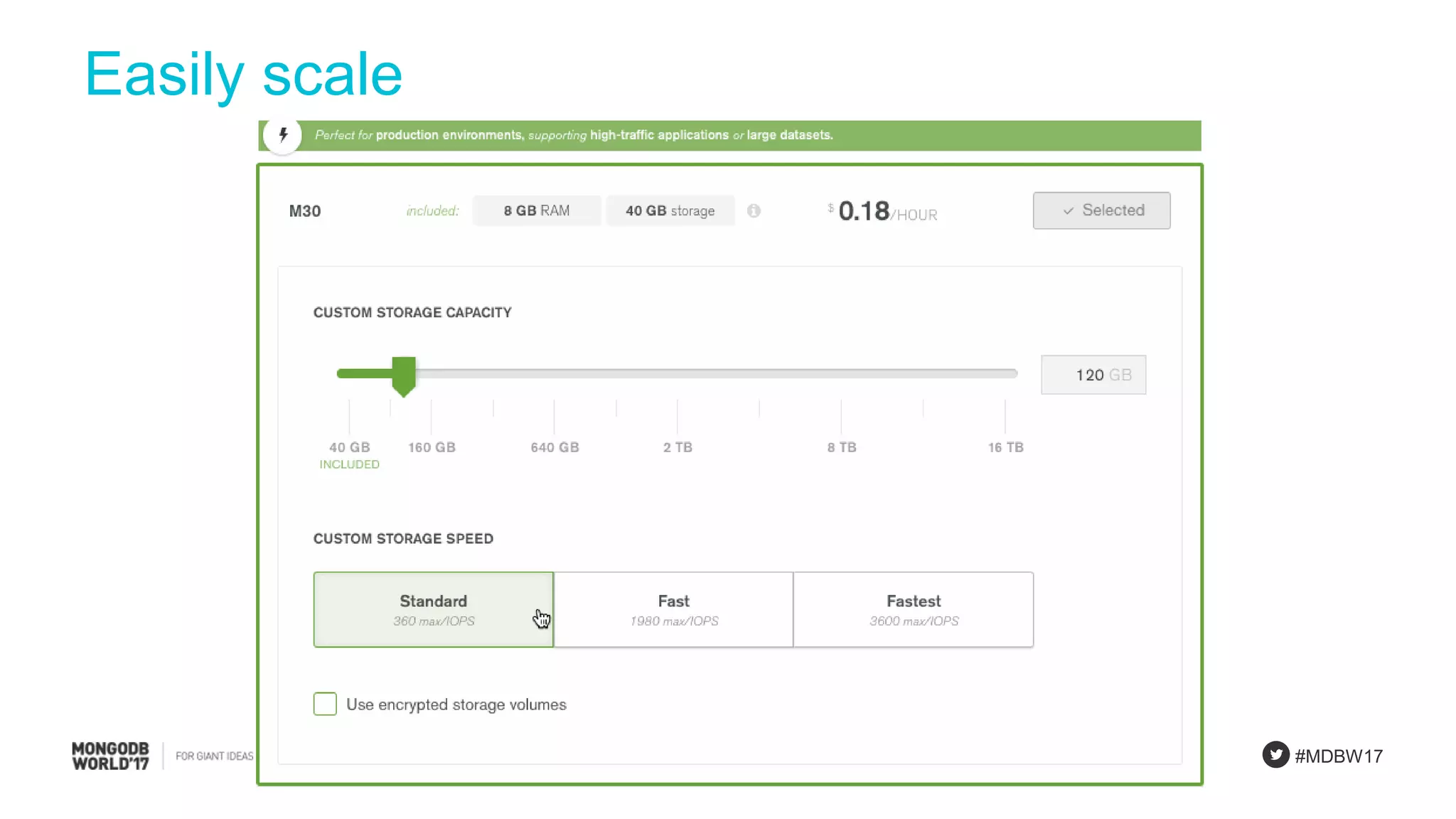
Task: Select the Standard storage speed option
Action: pyautogui.click(x=433, y=609)
